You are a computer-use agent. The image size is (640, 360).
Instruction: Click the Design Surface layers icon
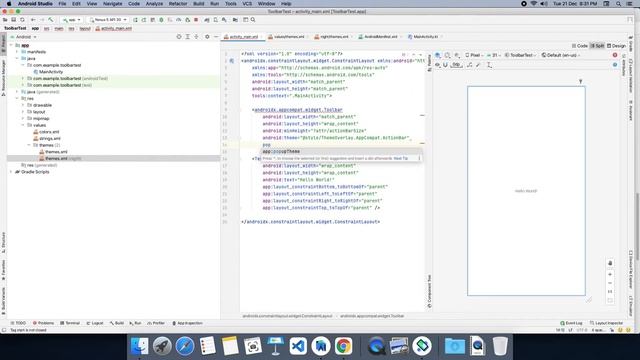(x=438, y=55)
